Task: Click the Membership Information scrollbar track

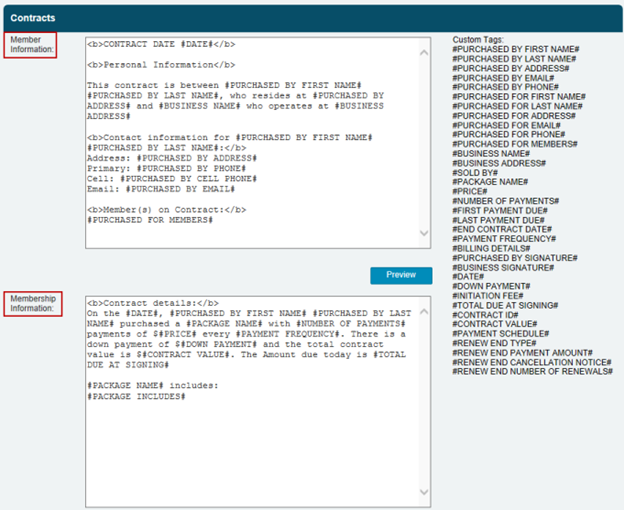Action: (x=424, y=400)
